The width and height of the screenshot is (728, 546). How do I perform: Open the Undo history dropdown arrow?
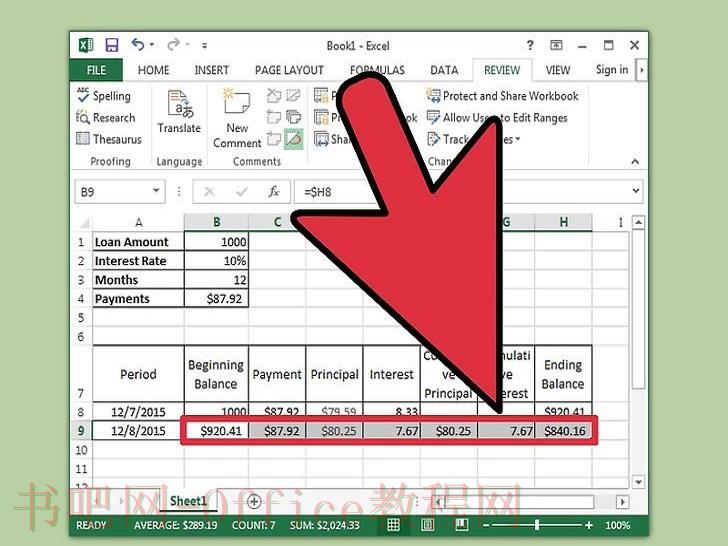152,45
